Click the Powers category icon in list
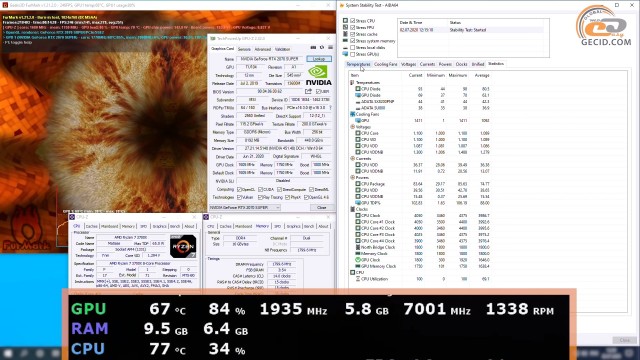The width and height of the screenshot is (640, 360). coord(352,178)
